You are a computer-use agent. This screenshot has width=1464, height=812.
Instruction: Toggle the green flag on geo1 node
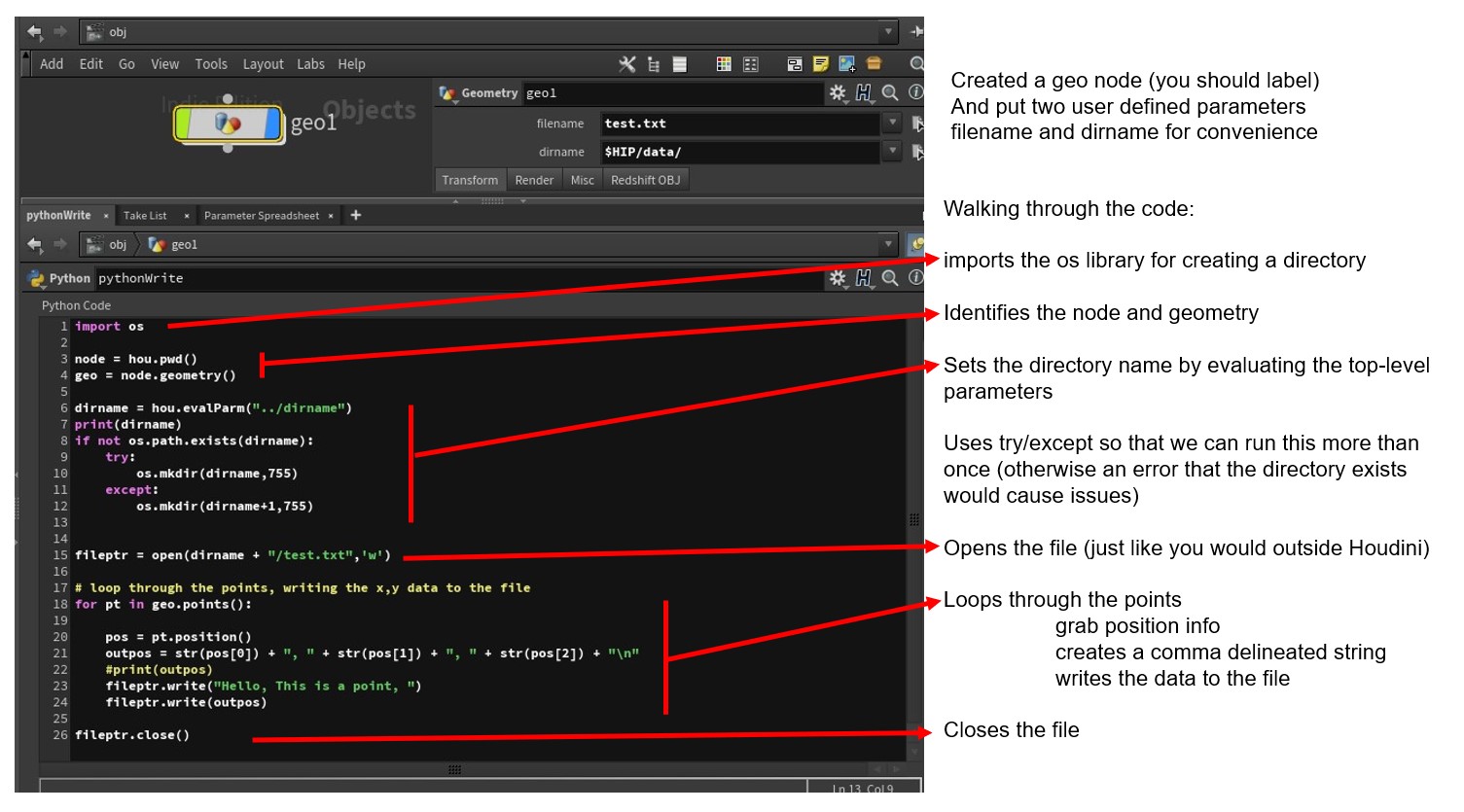184,124
